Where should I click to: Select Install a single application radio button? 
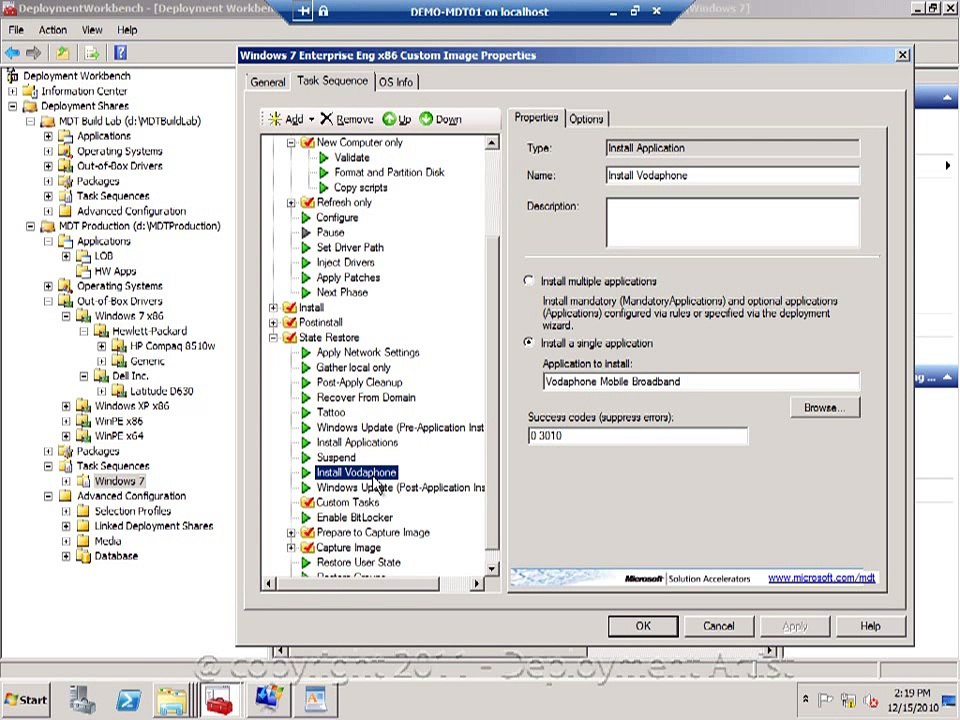point(529,343)
